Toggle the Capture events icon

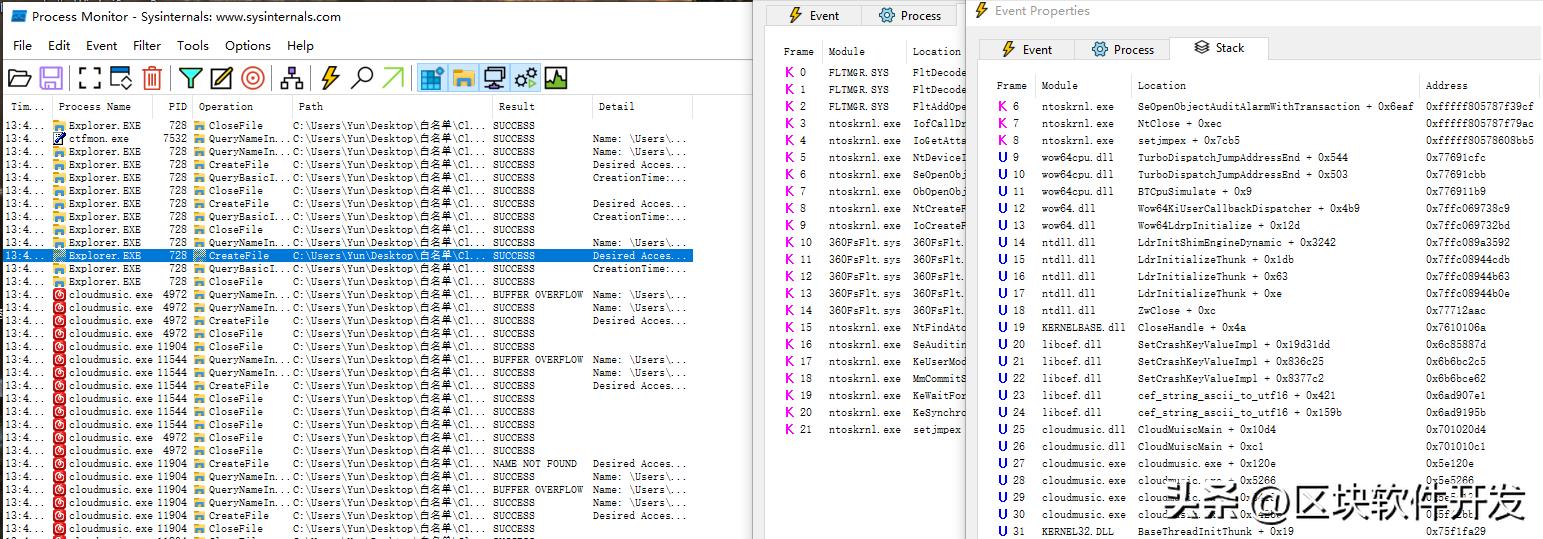[90, 78]
